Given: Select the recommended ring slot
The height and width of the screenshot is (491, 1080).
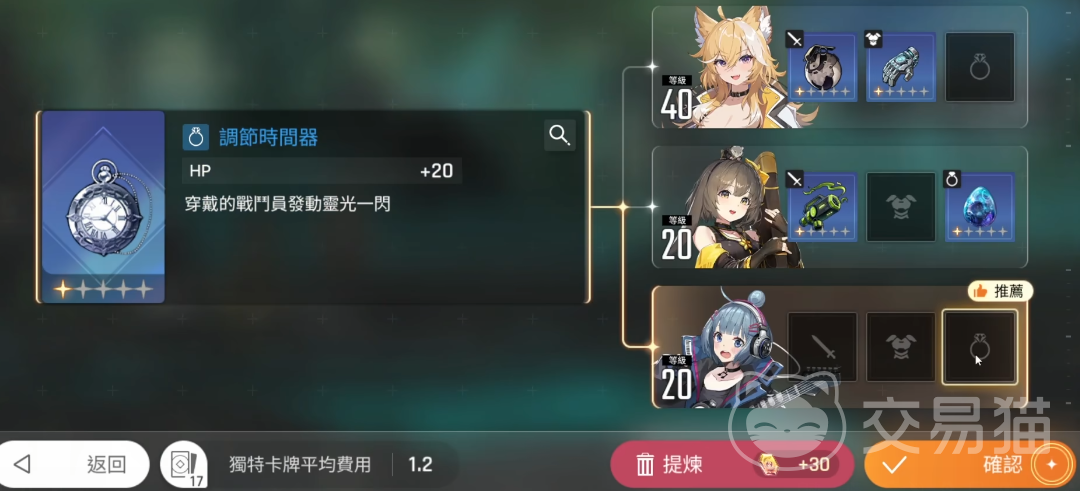Looking at the screenshot, I should point(979,346).
